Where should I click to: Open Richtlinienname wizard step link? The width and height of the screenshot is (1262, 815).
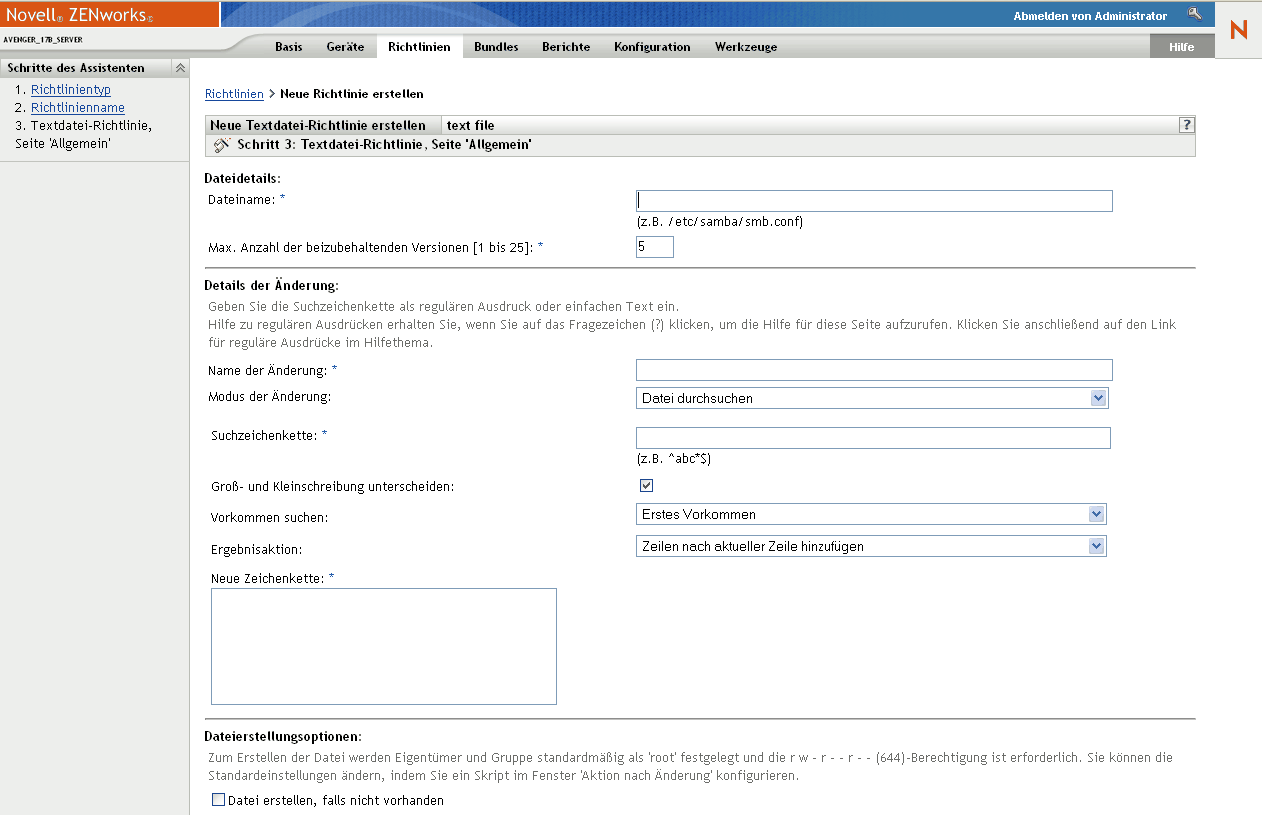coord(78,108)
